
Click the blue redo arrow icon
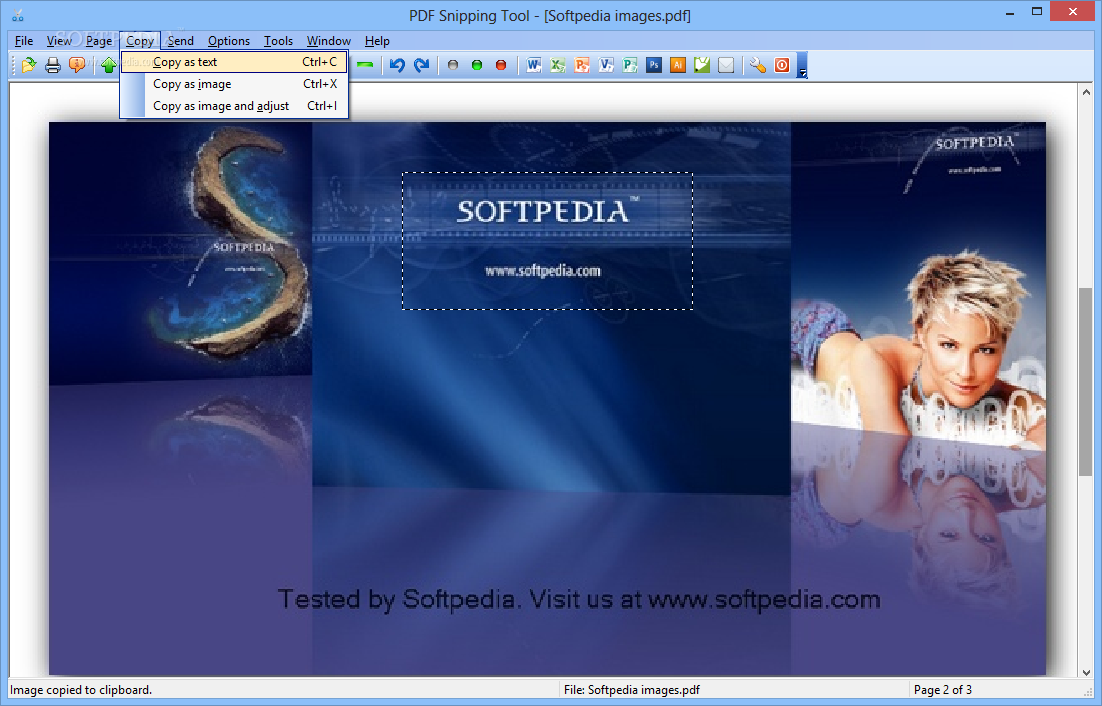tap(421, 65)
